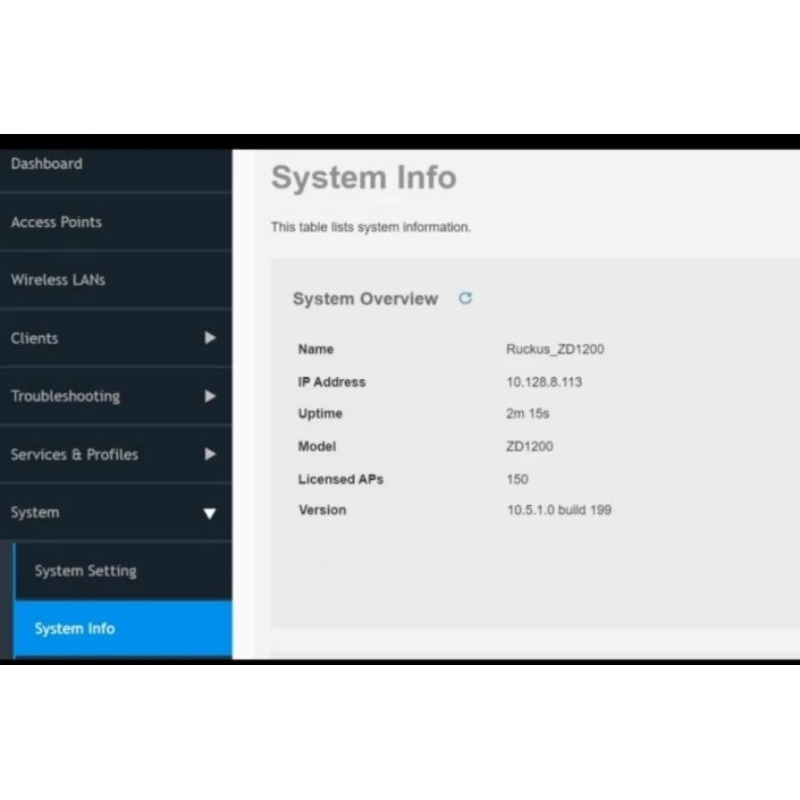Click the Model row label
This screenshot has height=800, width=800.
(317, 446)
